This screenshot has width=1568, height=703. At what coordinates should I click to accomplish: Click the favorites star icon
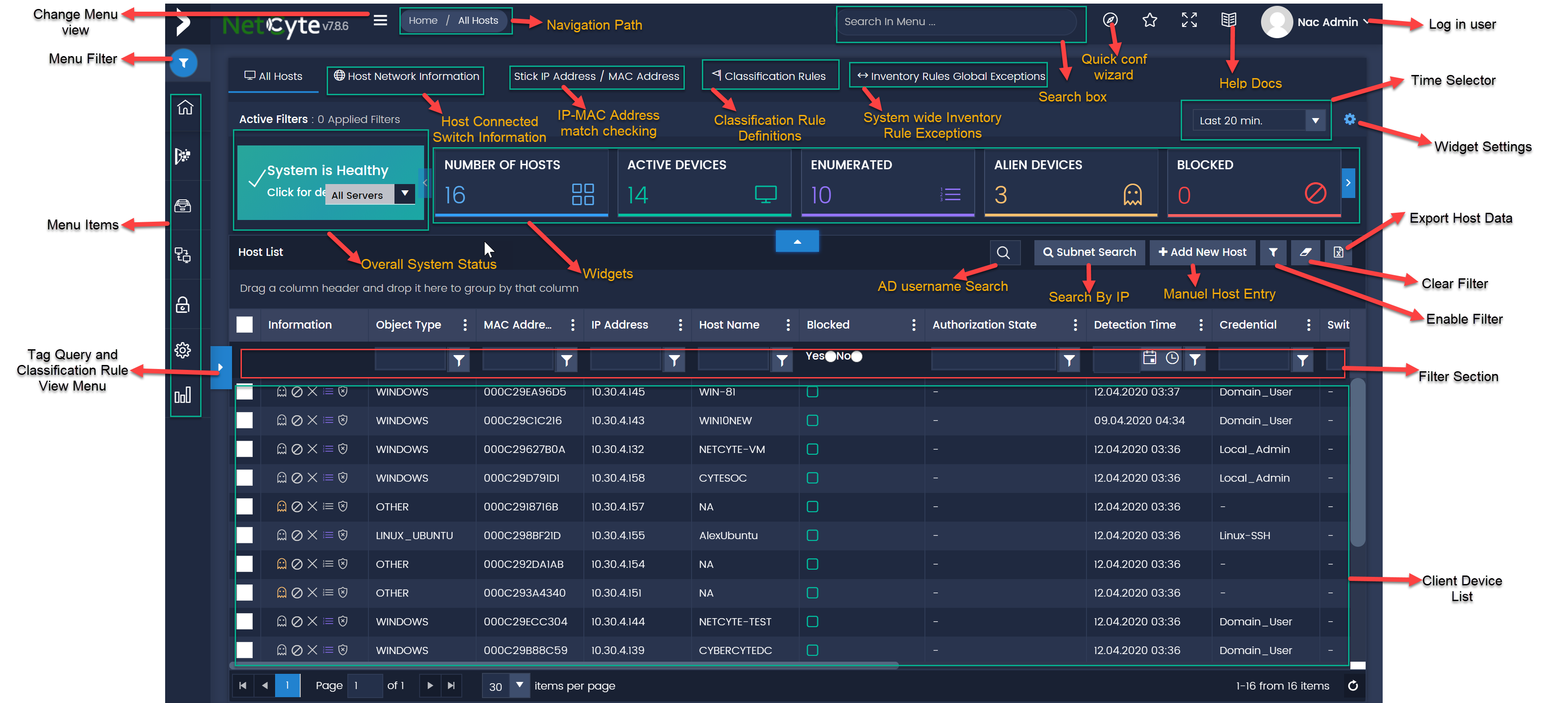(1149, 20)
